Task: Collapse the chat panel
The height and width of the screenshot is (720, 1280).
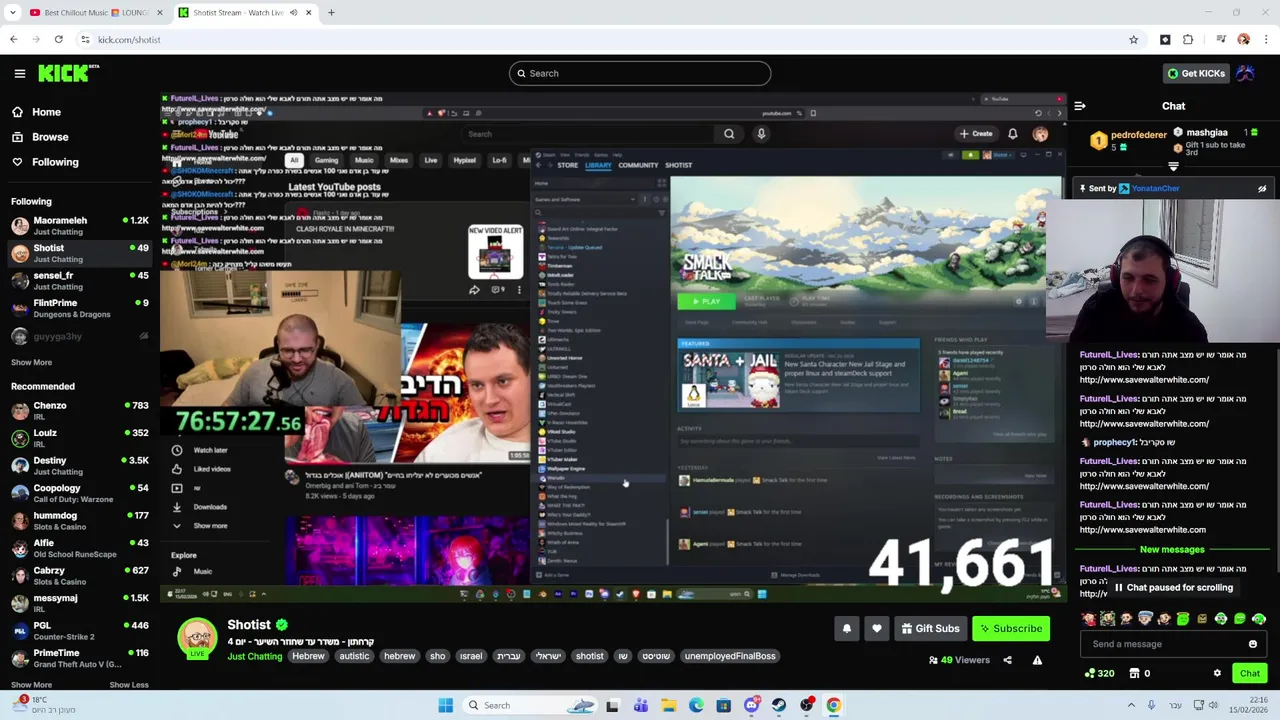Action: [x=1080, y=106]
